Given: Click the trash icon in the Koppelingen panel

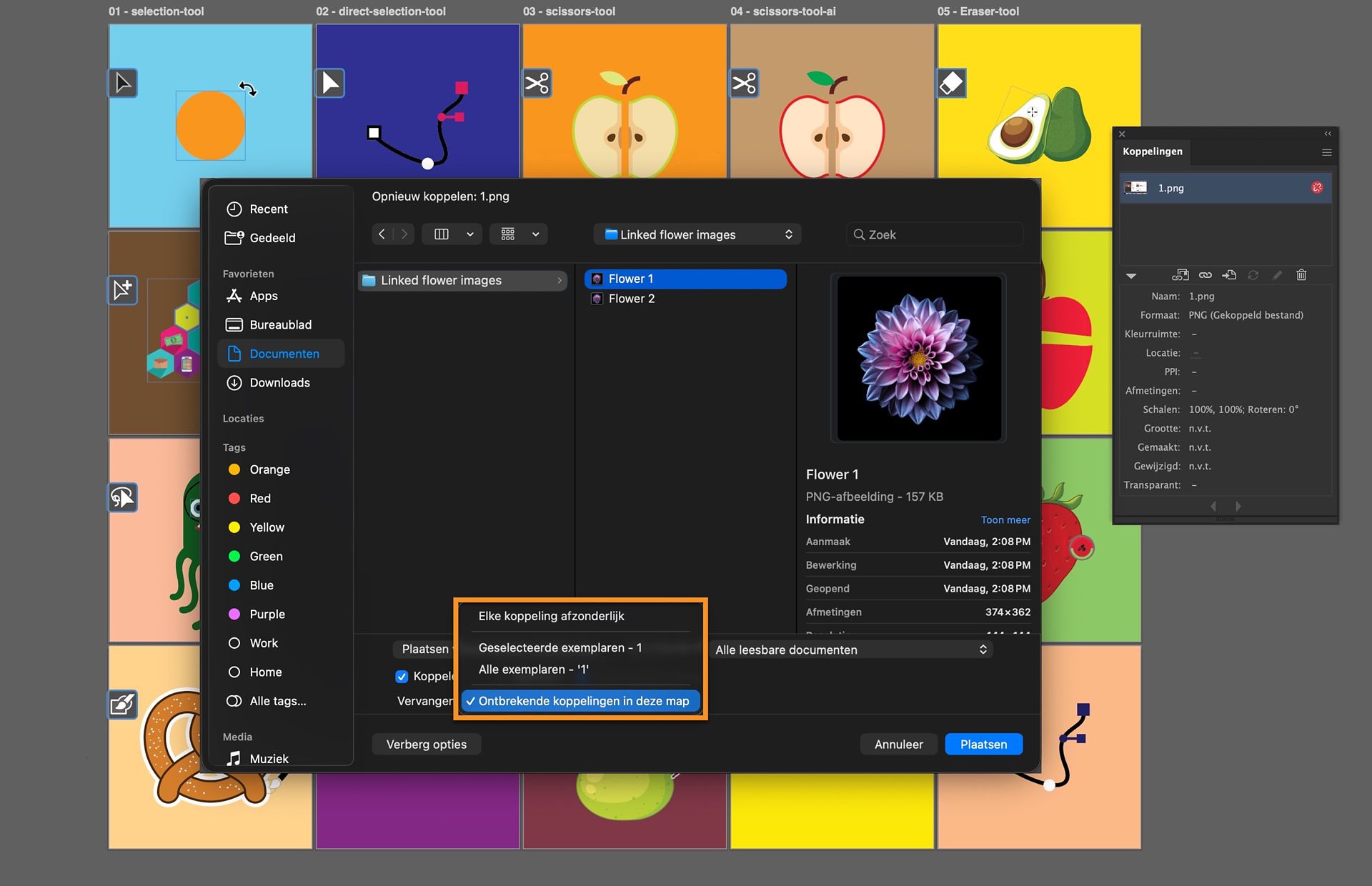Looking at the screenshot, I should pyautogui.click(x=1301, y=275).
